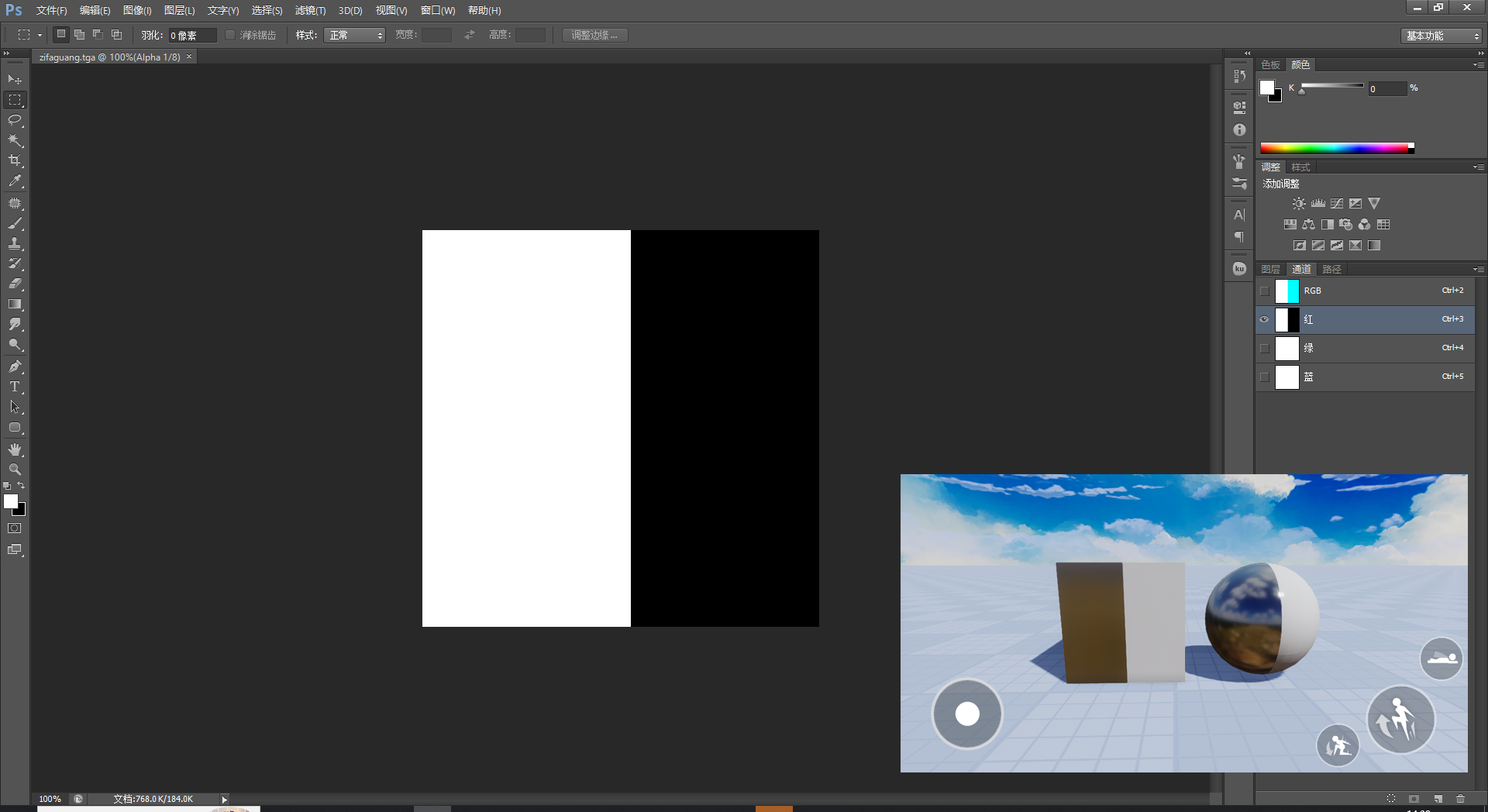
Task: Select the Dodge tool
Action: point(15,344)
